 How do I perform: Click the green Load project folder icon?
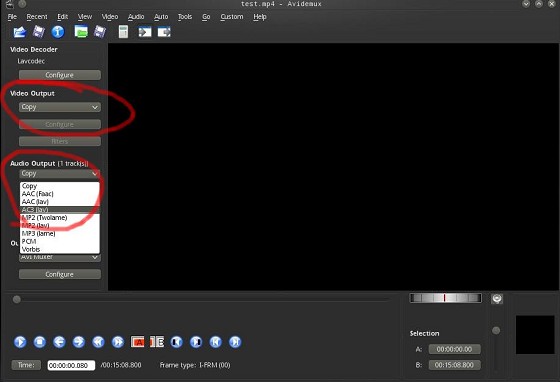(x=81, y=32)
